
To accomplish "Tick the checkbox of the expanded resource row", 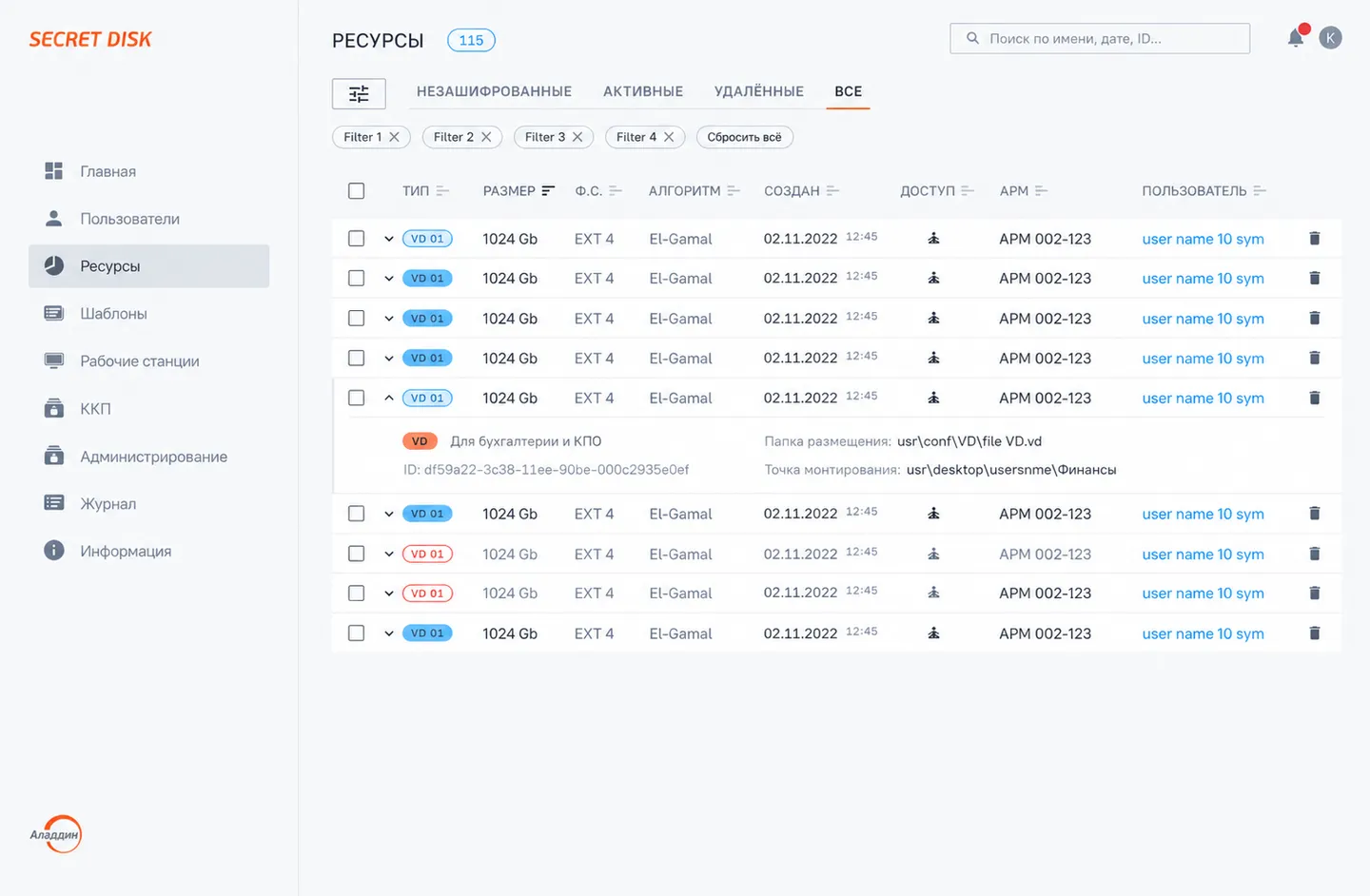I will [357, 398].
